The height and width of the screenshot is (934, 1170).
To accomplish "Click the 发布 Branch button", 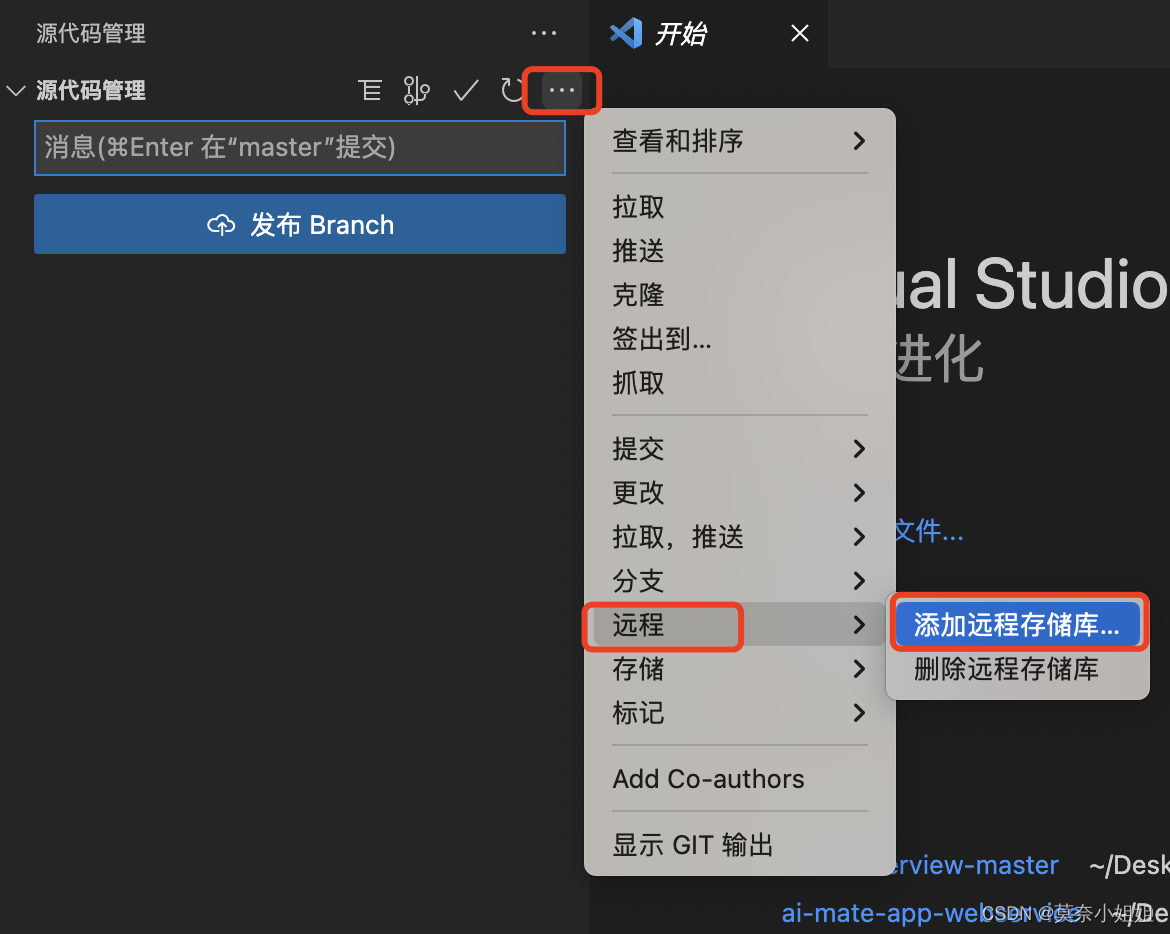I will (299, 224).
